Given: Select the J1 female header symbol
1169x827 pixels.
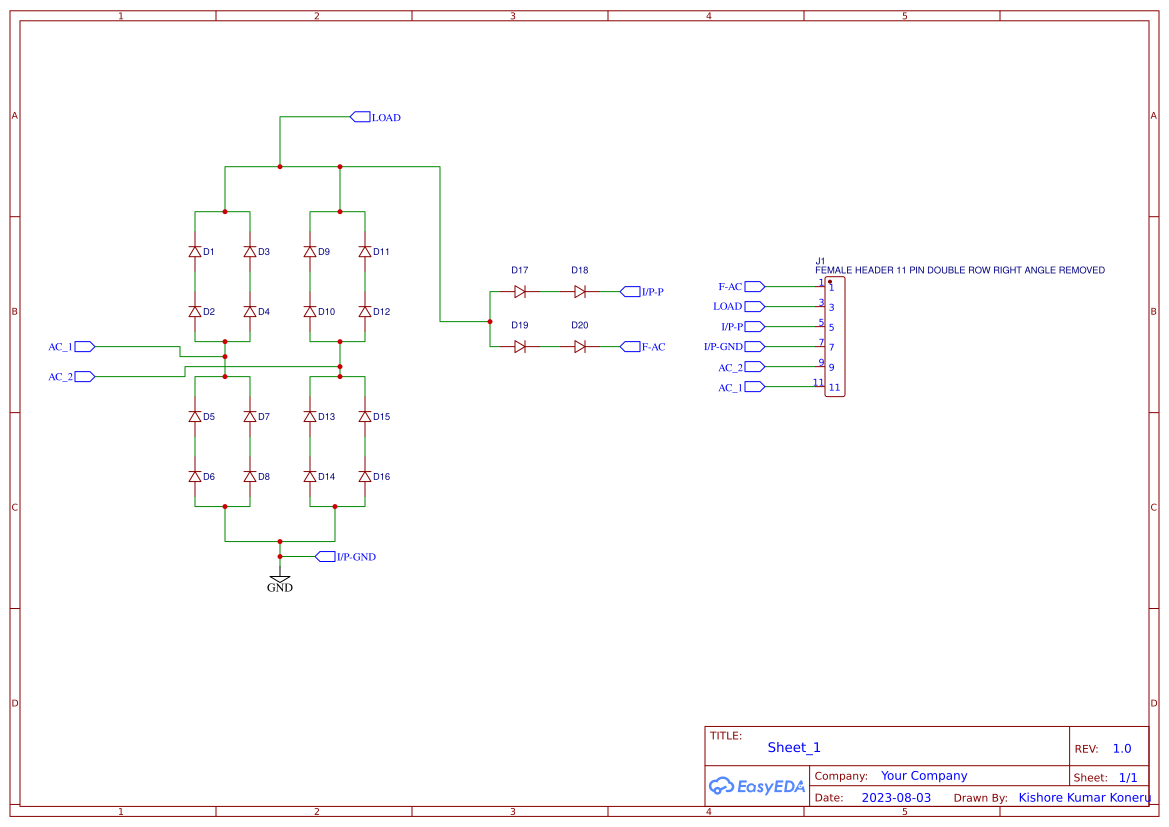Looking at the screenshot, I should click(835, 336).
